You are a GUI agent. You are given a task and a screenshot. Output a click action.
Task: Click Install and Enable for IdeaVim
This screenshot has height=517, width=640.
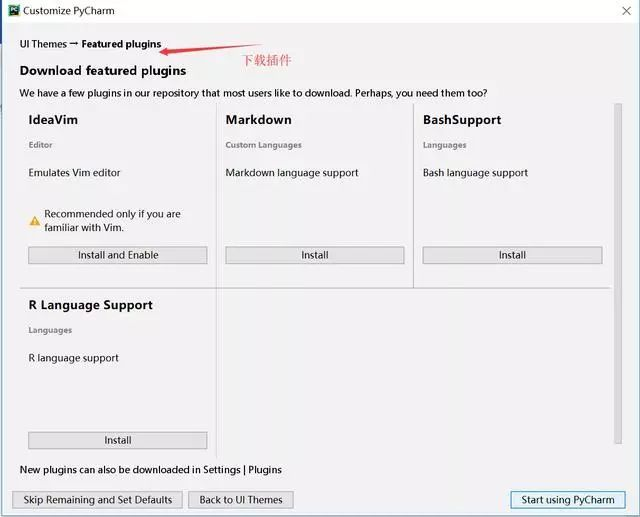coord(118,255)
